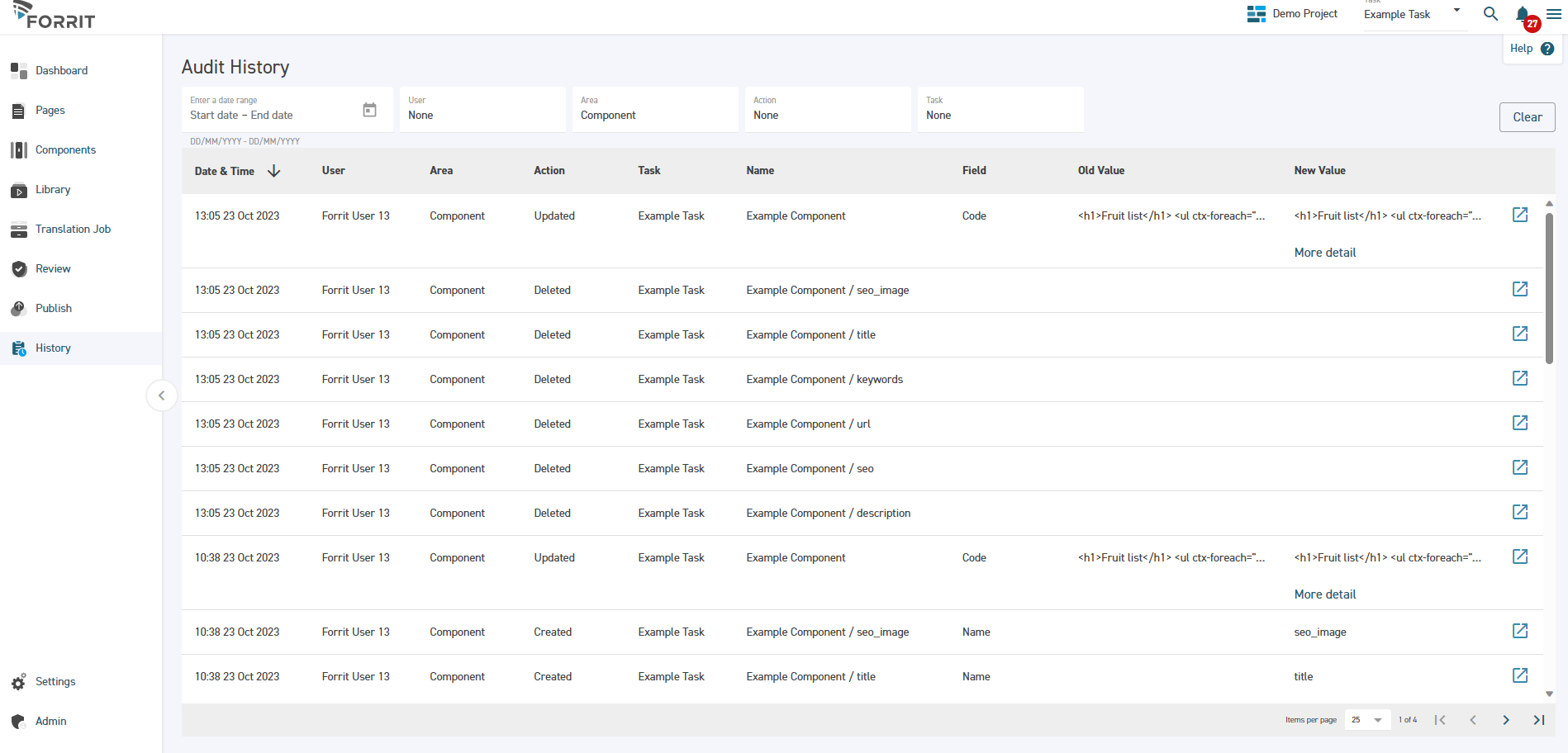The image size is (1568, 753).
Task: Open the date range calendar picker
Action: coord(369,108)
